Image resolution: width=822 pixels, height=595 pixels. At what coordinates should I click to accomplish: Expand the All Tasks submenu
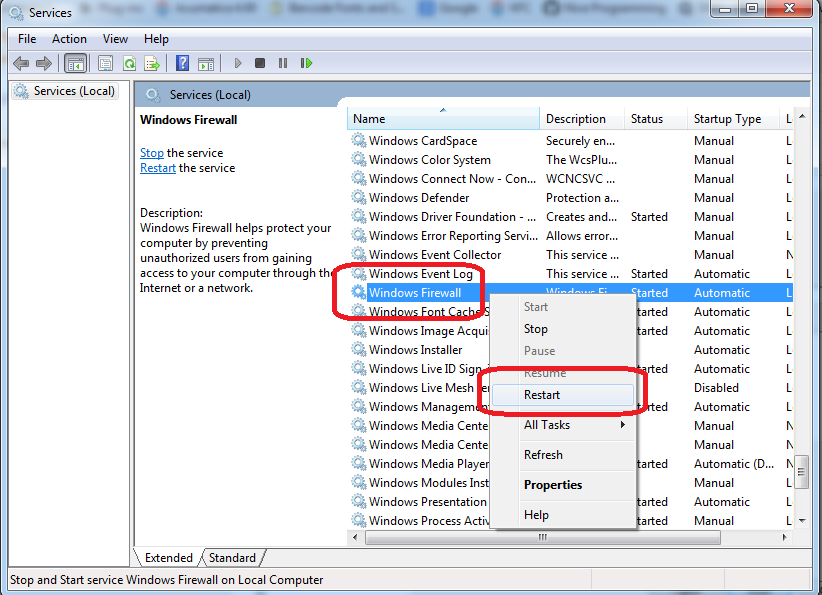(x=563, y=425)
